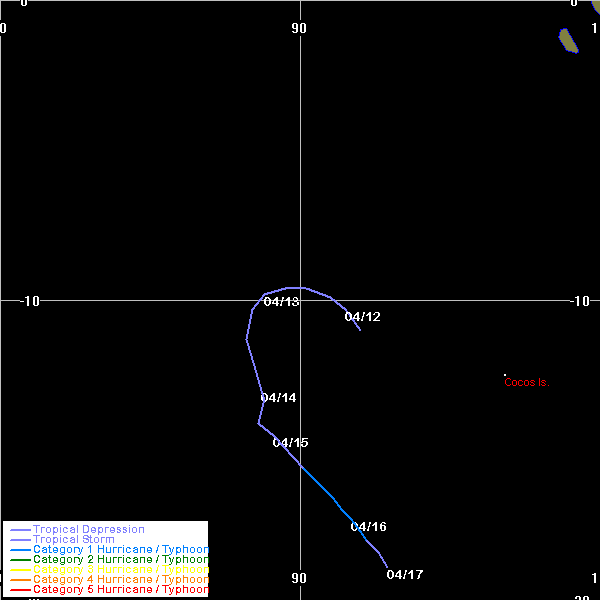Click the 90 longitude label at bottom
The width and height of the screenshot is (600, 600).
pyautogui.click(x=299, y=578)
